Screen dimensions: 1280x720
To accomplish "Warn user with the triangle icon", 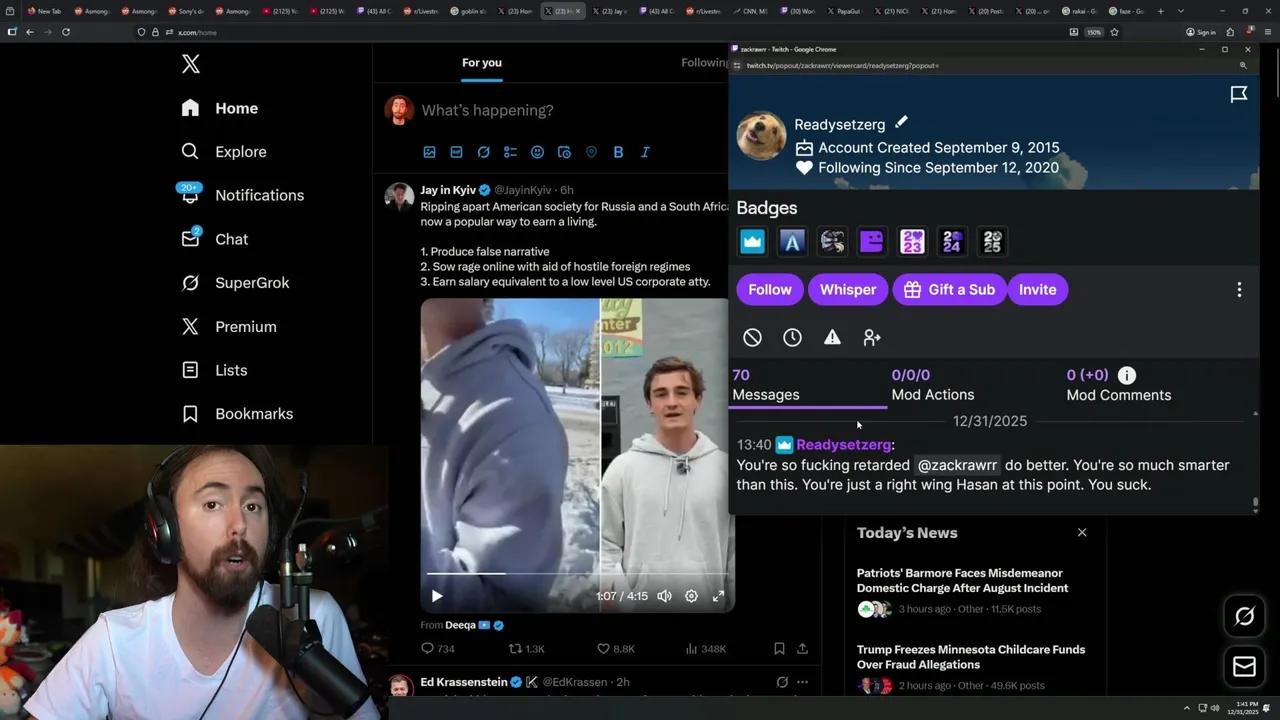I will pyautogui.click(x=832, y=338).
